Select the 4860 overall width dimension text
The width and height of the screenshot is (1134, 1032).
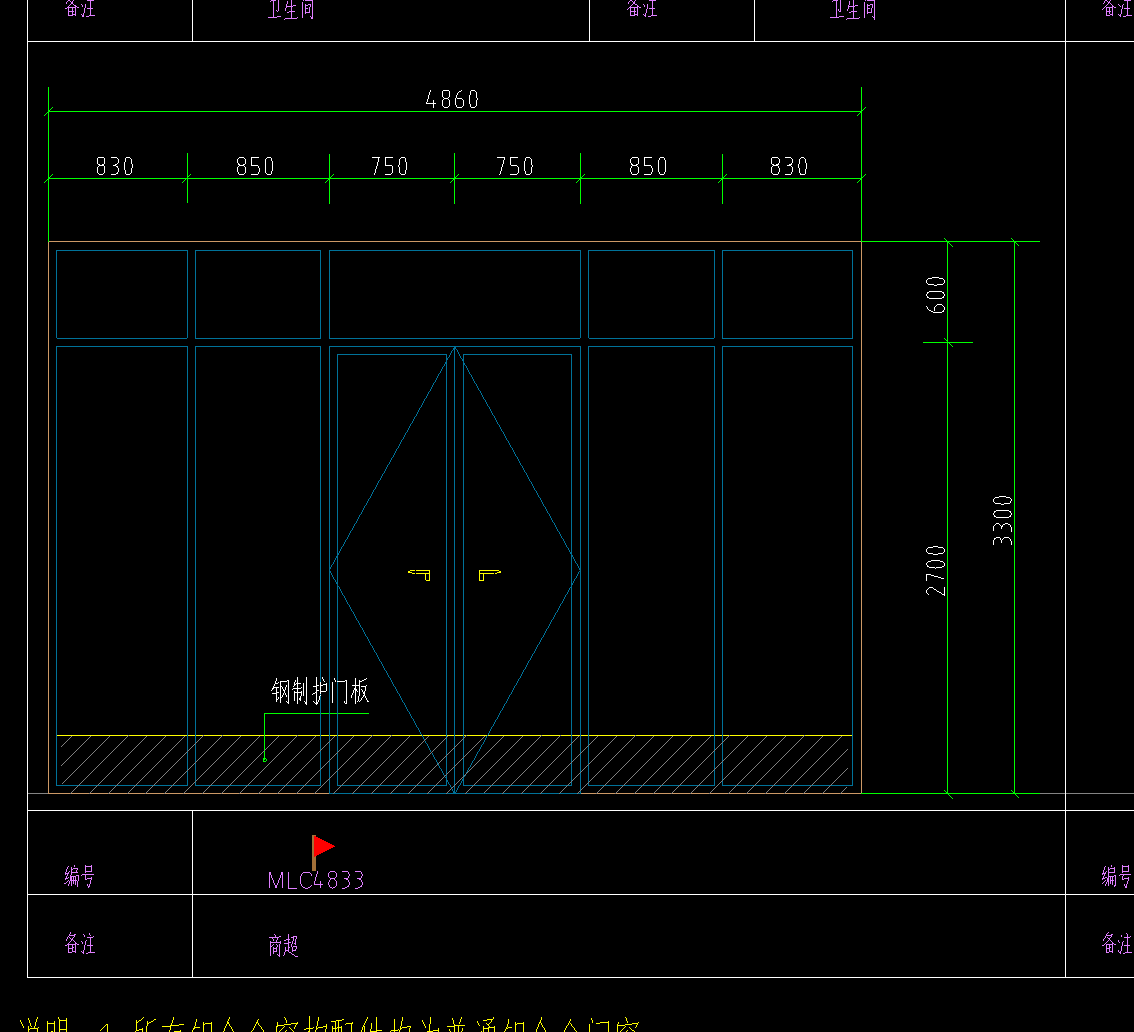(x=452, y=99)
